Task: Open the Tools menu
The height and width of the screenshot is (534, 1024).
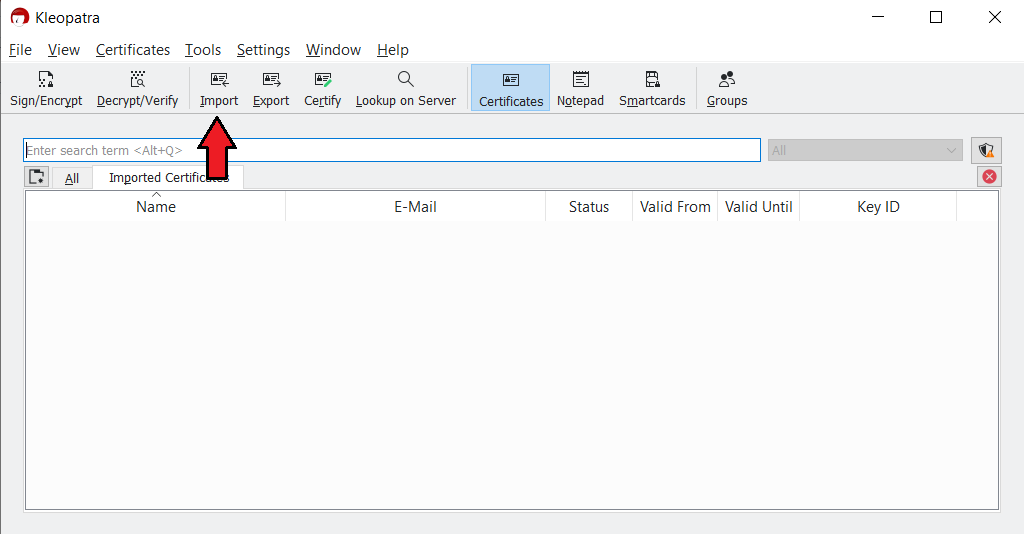Action: (x=202, y=50)
